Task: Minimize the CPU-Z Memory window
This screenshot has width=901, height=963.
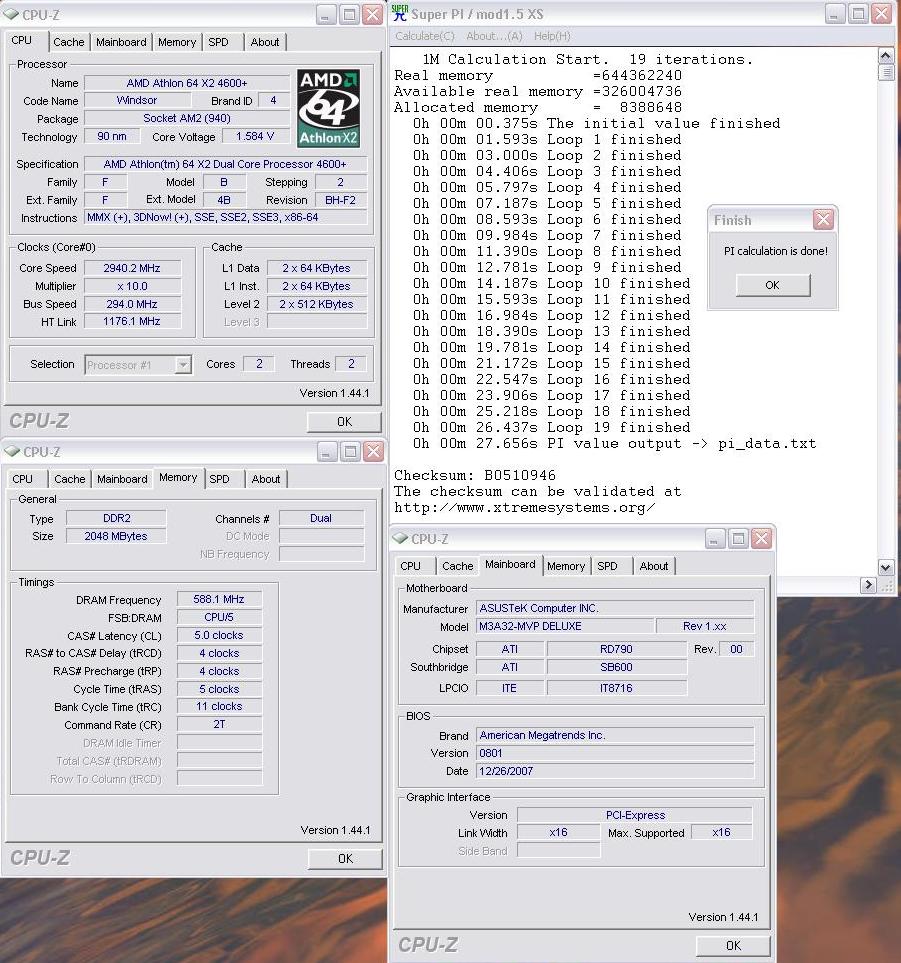Action: [x=327, y=452]
